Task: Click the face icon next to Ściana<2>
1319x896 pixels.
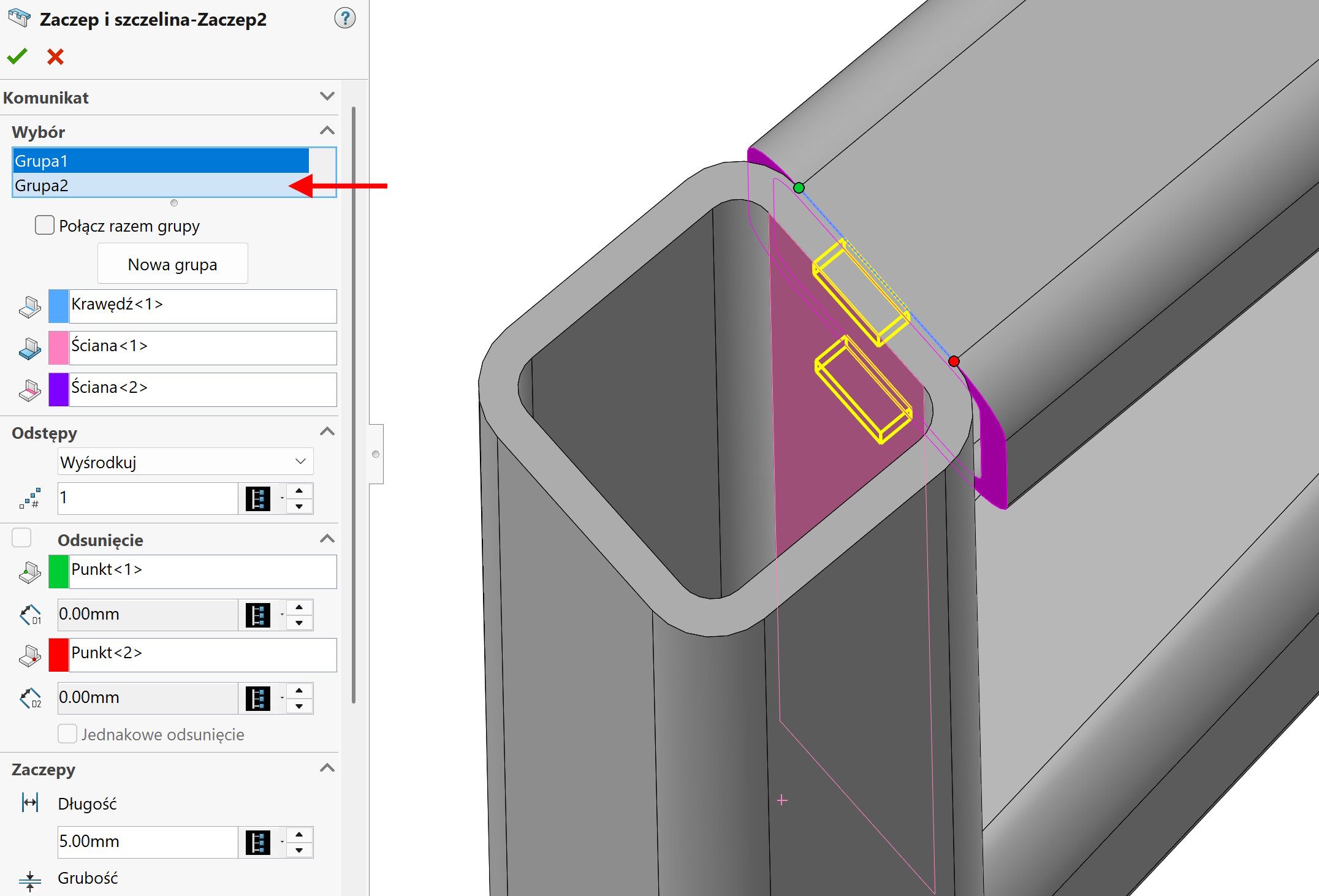Action: coord(29,390)
